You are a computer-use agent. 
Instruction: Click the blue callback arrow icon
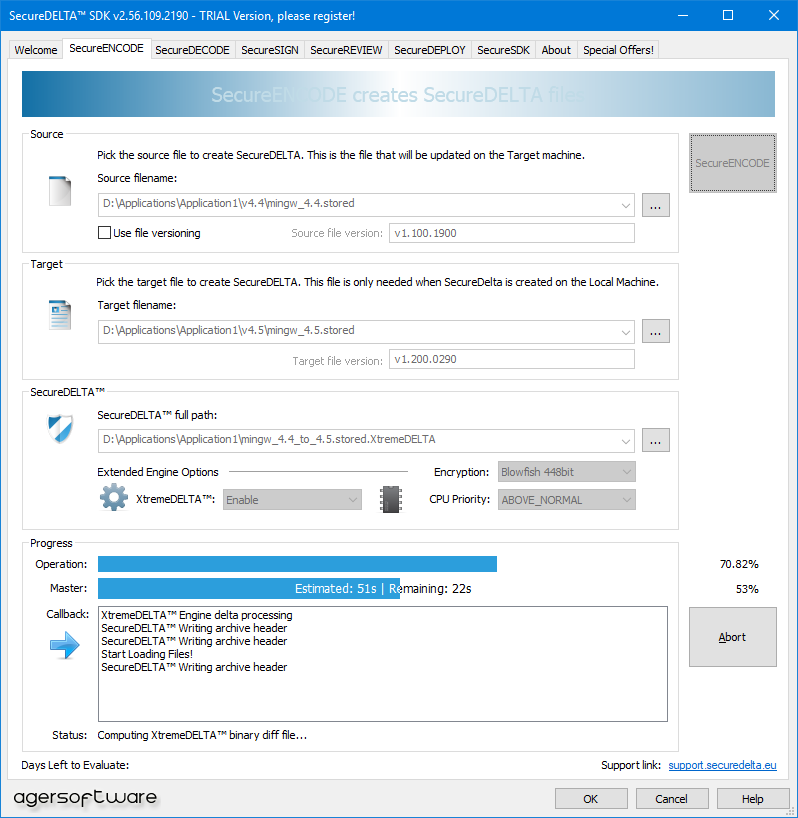(x=65, y=645)
